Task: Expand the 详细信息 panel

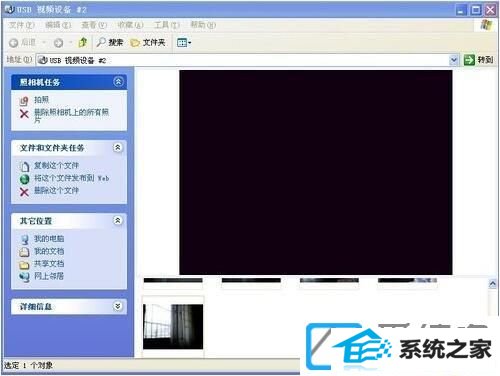Action: pyautogui.click(x=118, y=306)
